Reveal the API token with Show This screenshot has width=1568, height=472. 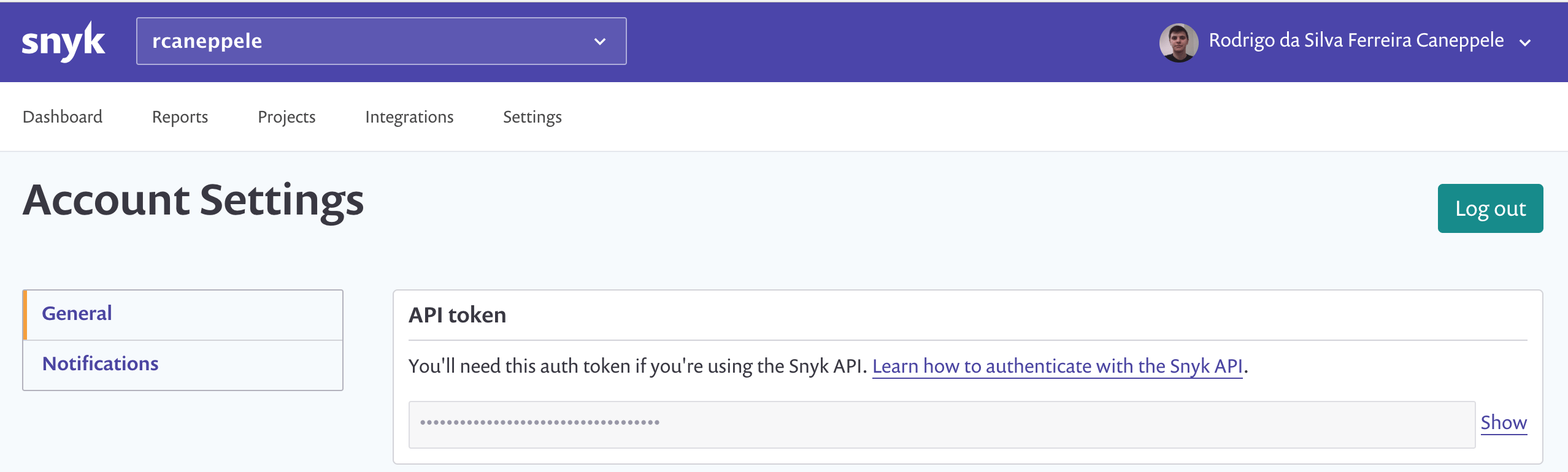click(1503, 422)
